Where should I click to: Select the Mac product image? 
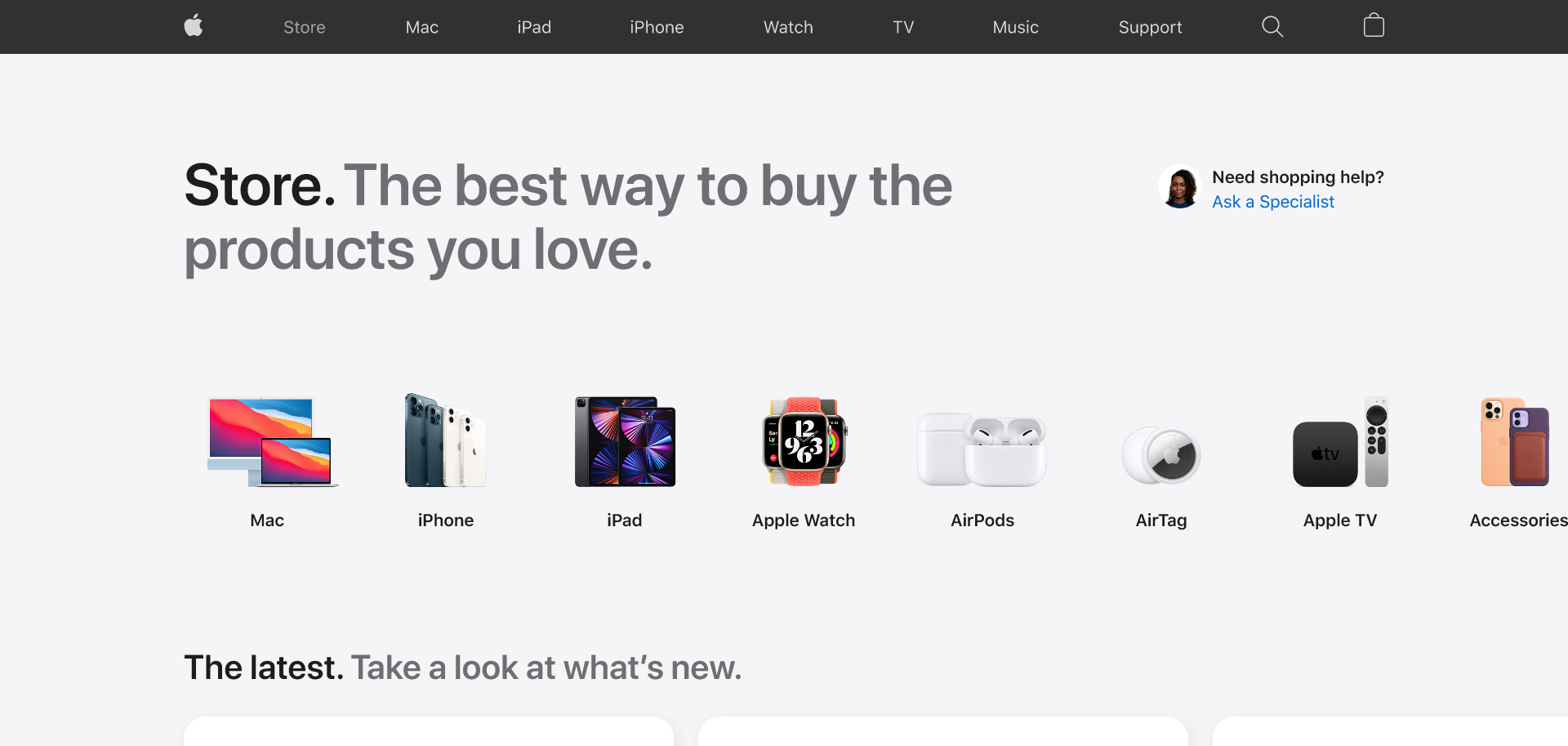pos(273,442)
